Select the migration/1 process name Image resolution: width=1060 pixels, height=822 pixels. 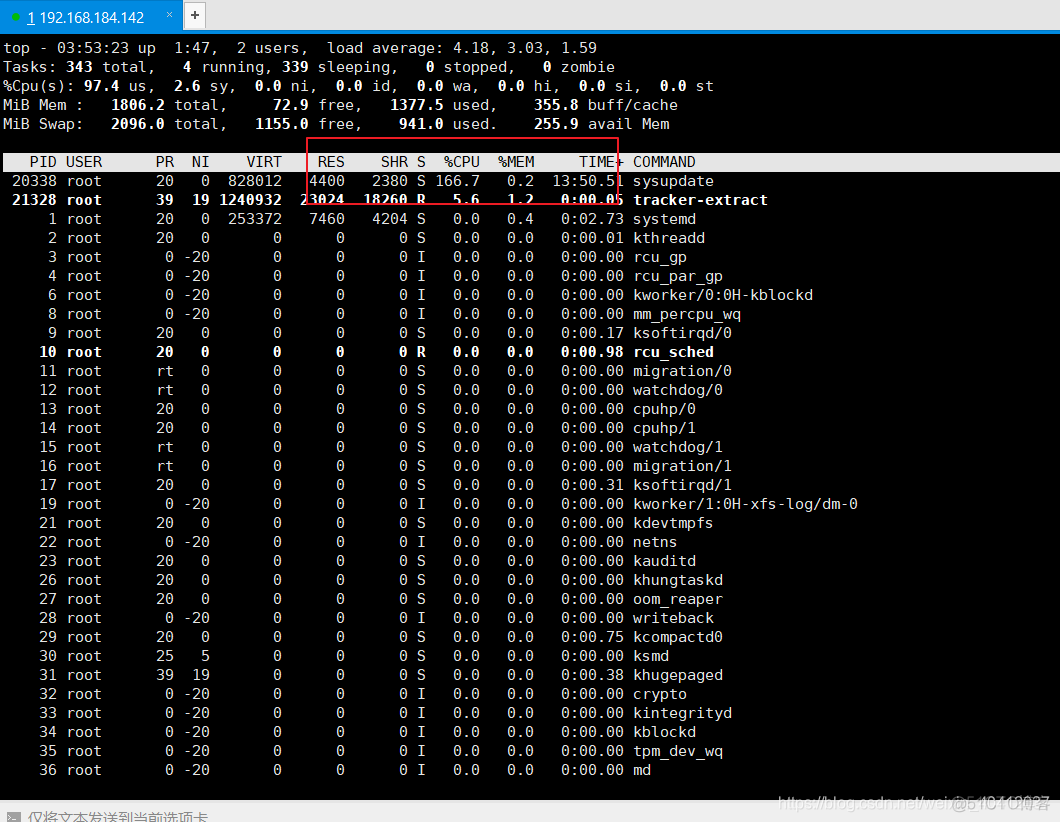coord(682,465)
